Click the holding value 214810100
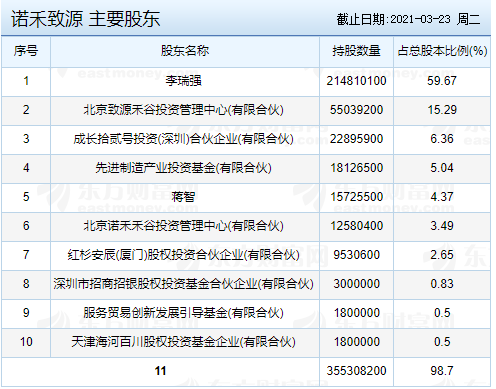 [x=356, y=81]
